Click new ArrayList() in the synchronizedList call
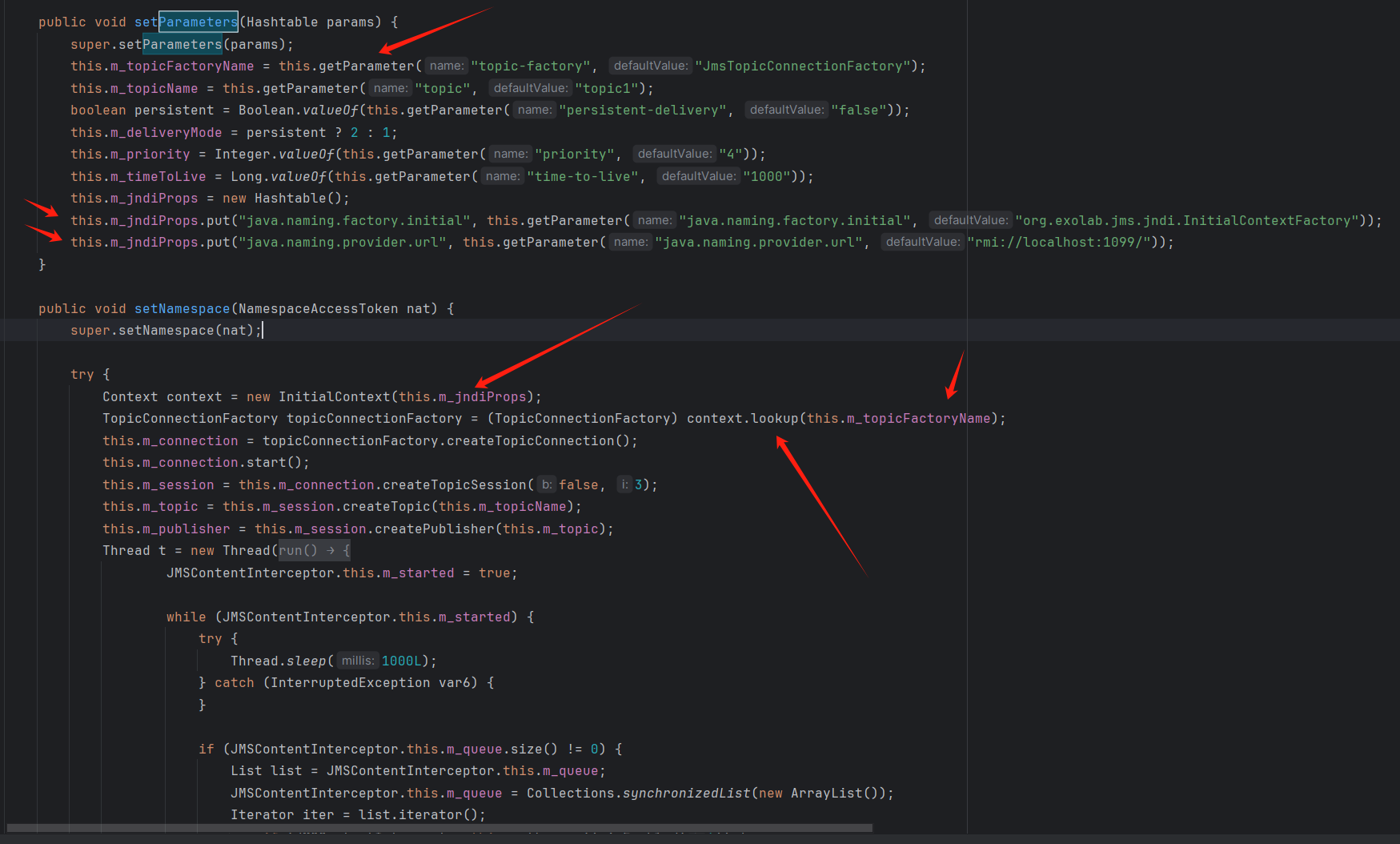 818,793
